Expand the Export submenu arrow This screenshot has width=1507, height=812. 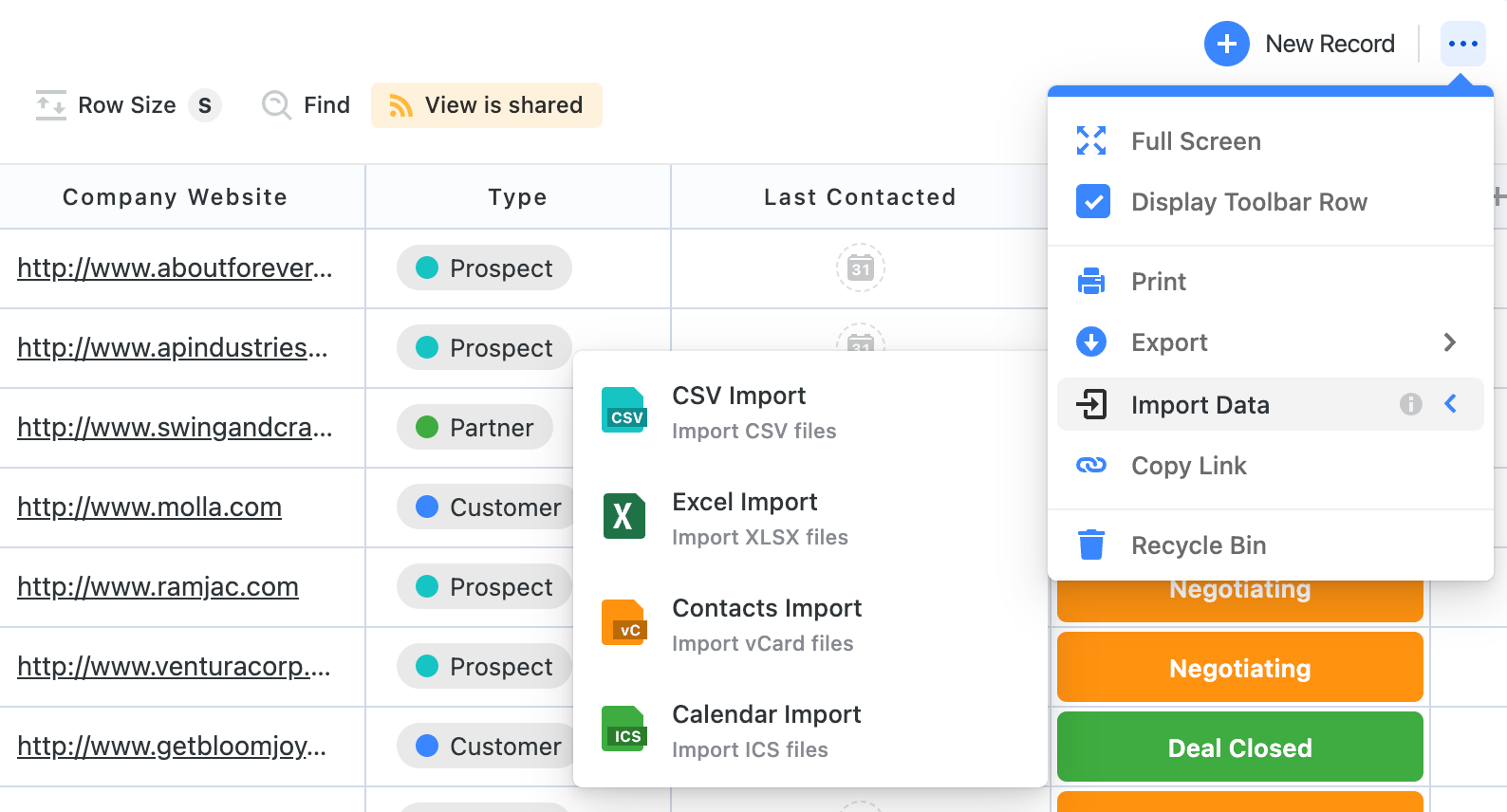pyautogui.click(x=1449, y=342)
